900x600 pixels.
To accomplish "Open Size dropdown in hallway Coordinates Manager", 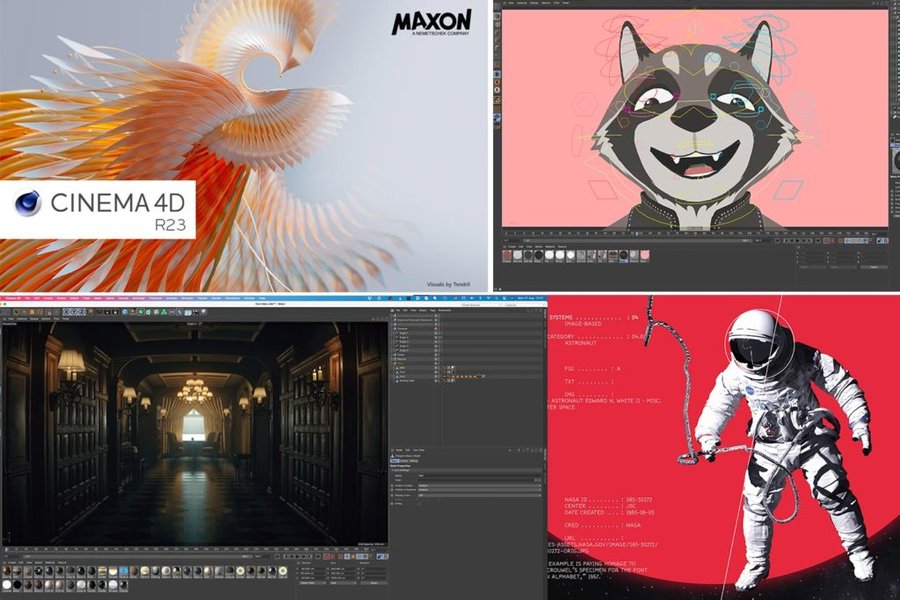I will pos(343,583).
